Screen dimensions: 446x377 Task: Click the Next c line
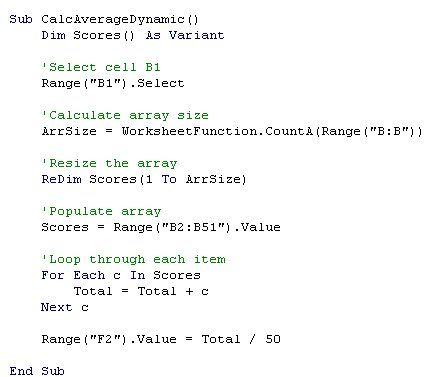(x=65, y=307)
